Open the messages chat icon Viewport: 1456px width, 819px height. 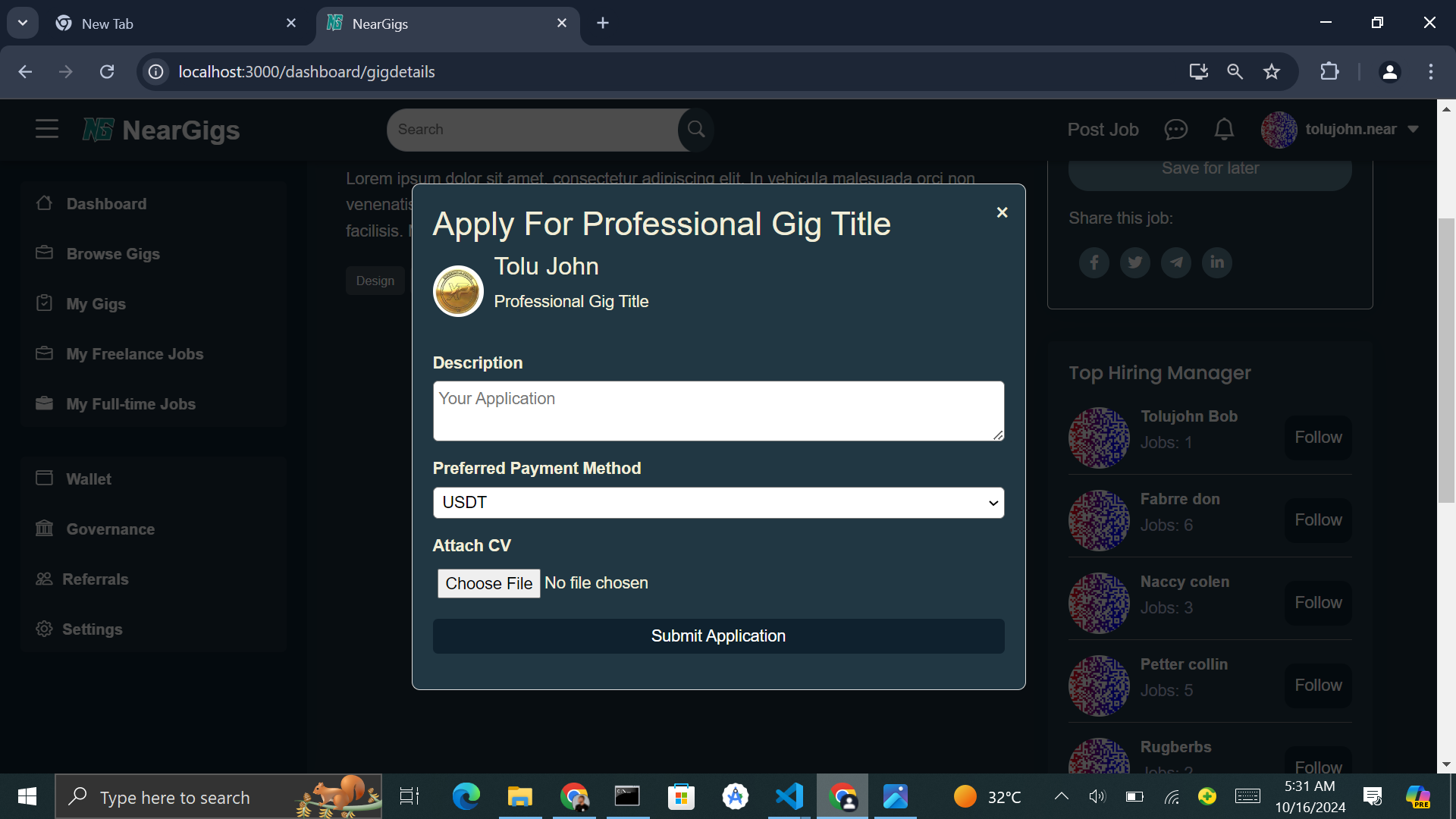[x=1175, y=130]
